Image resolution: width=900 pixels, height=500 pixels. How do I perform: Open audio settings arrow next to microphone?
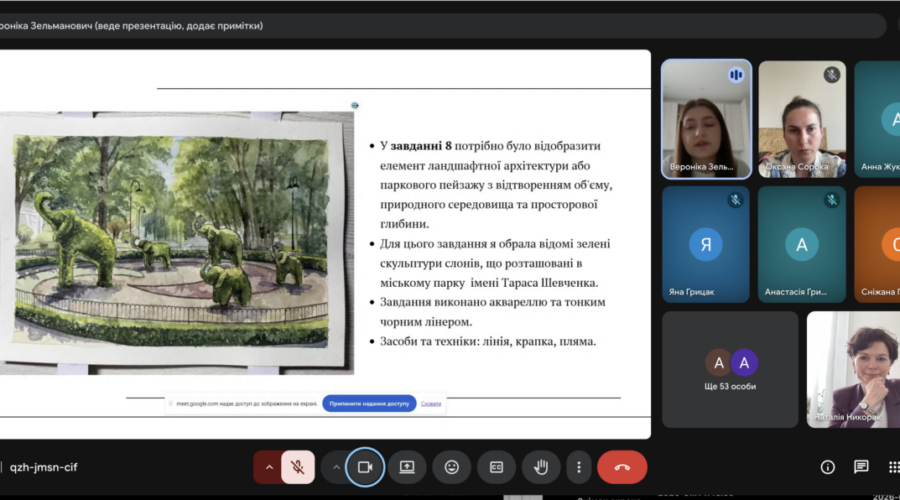[x=269, y=467]
